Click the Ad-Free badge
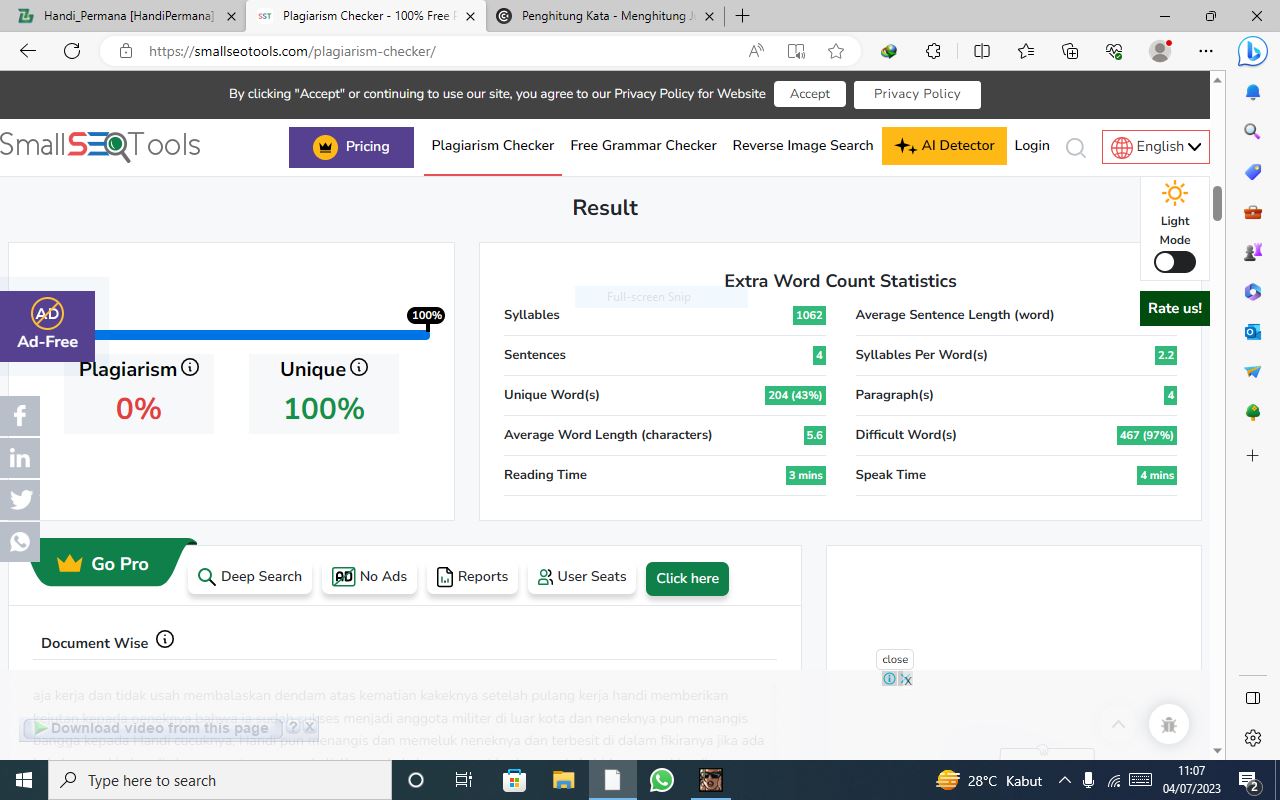 coord(47,326)
